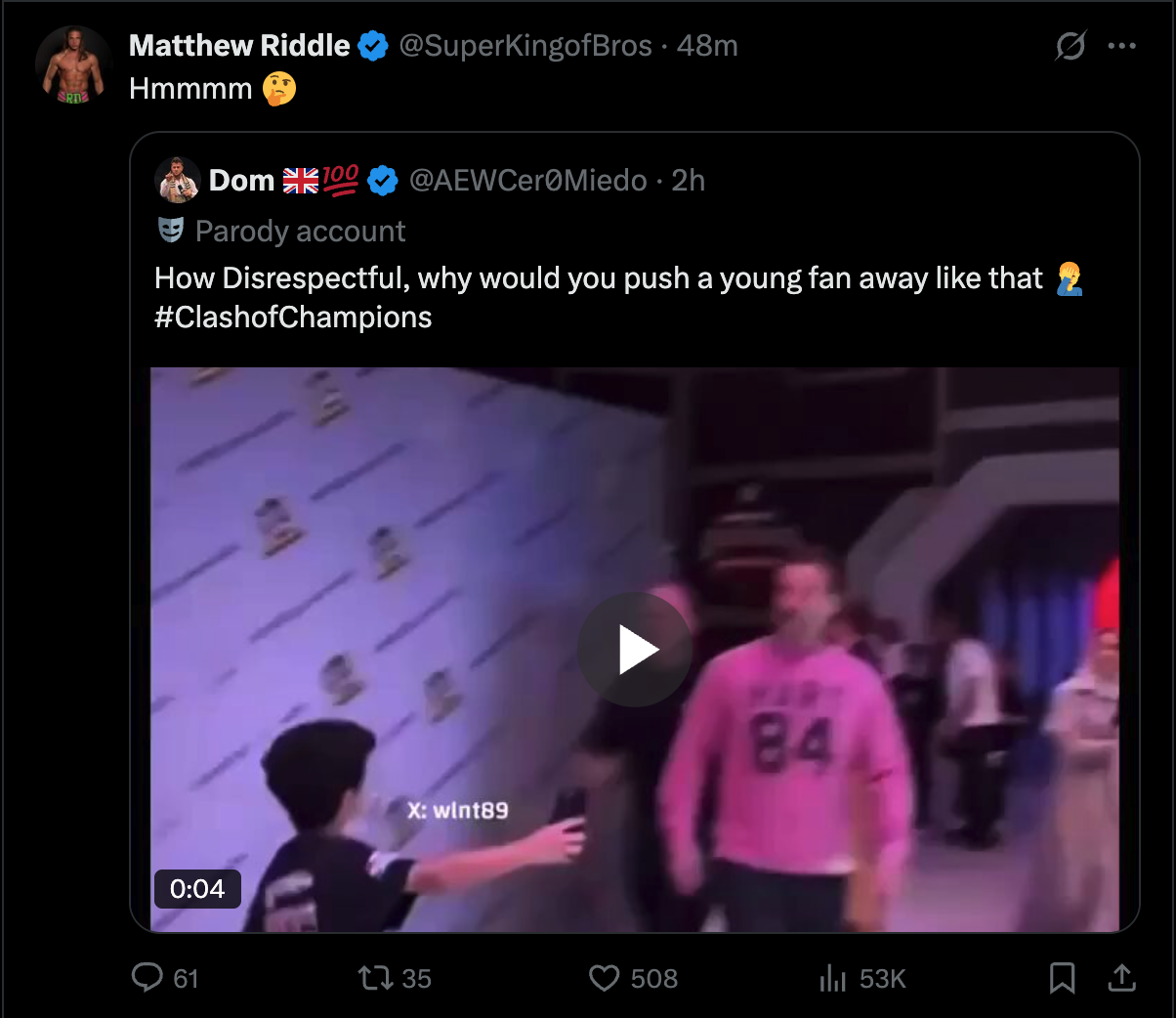The image size is (1176, 1018).
Task: Click the Matthew Riddle display name
Action: pos(239,46)
